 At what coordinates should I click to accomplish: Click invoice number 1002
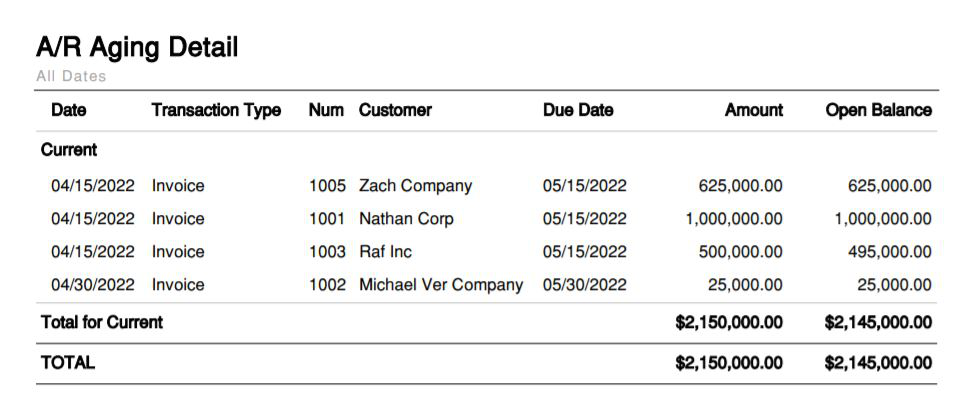(x=327, y=285)
